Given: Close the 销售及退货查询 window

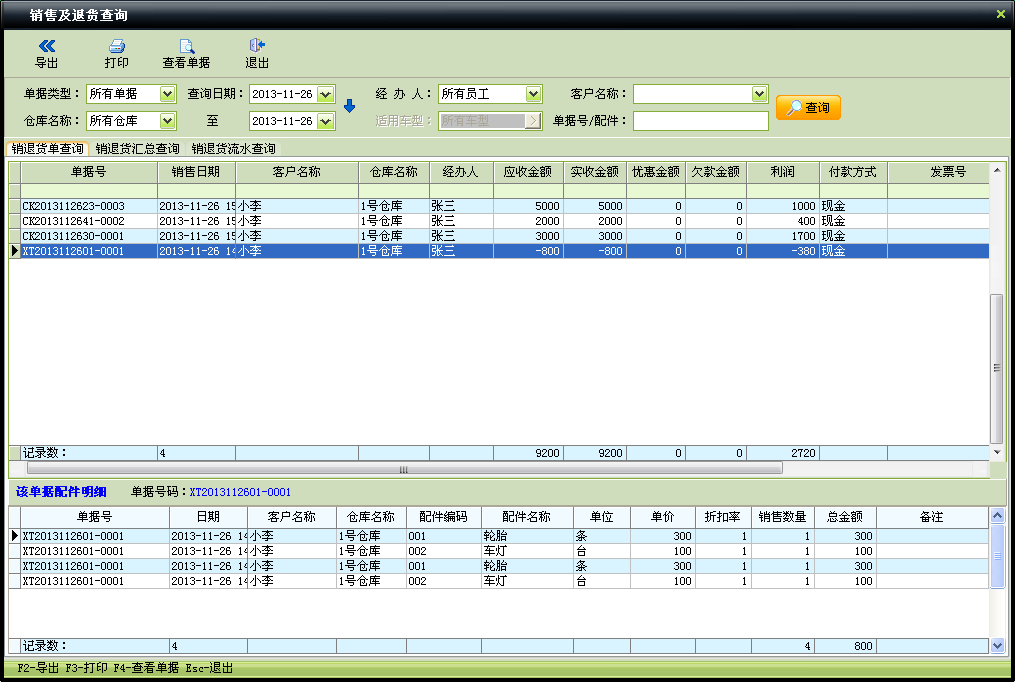Looking at the screenshot, I should tap(1000, 14).
